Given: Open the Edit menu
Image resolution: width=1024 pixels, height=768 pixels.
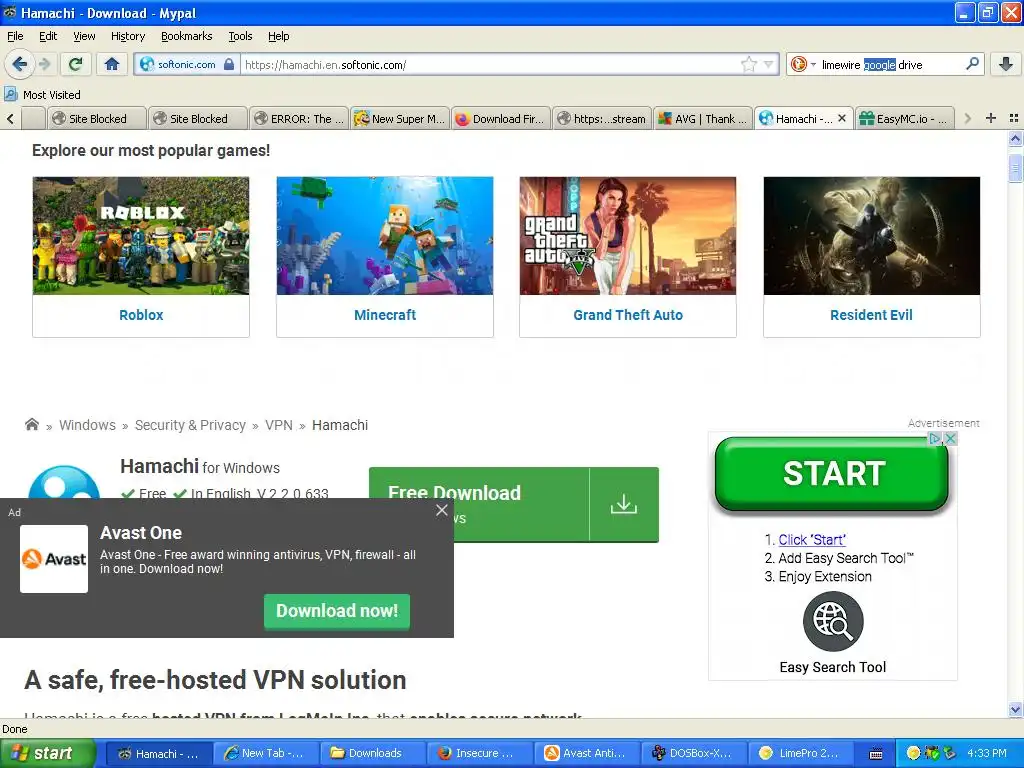Looking at the screenshot, I should coord(48,36).
